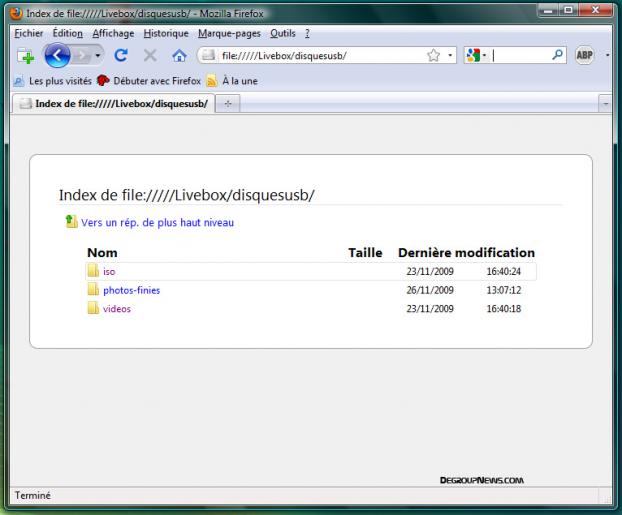Go to the Home page icon
Viewport: 622px width, 515px height.
click(179, 56)
